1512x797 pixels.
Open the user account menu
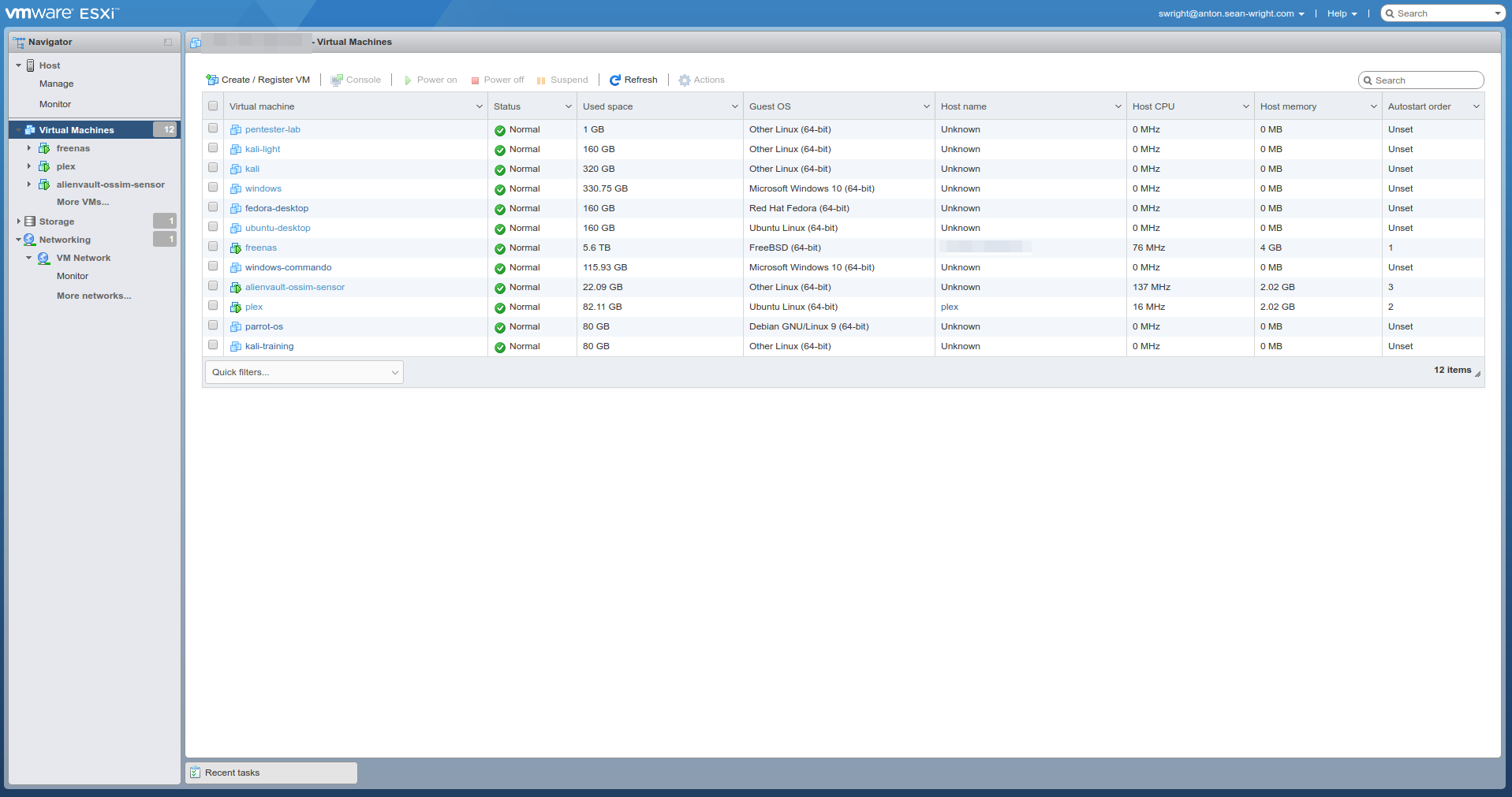[x=1231, y=13]
